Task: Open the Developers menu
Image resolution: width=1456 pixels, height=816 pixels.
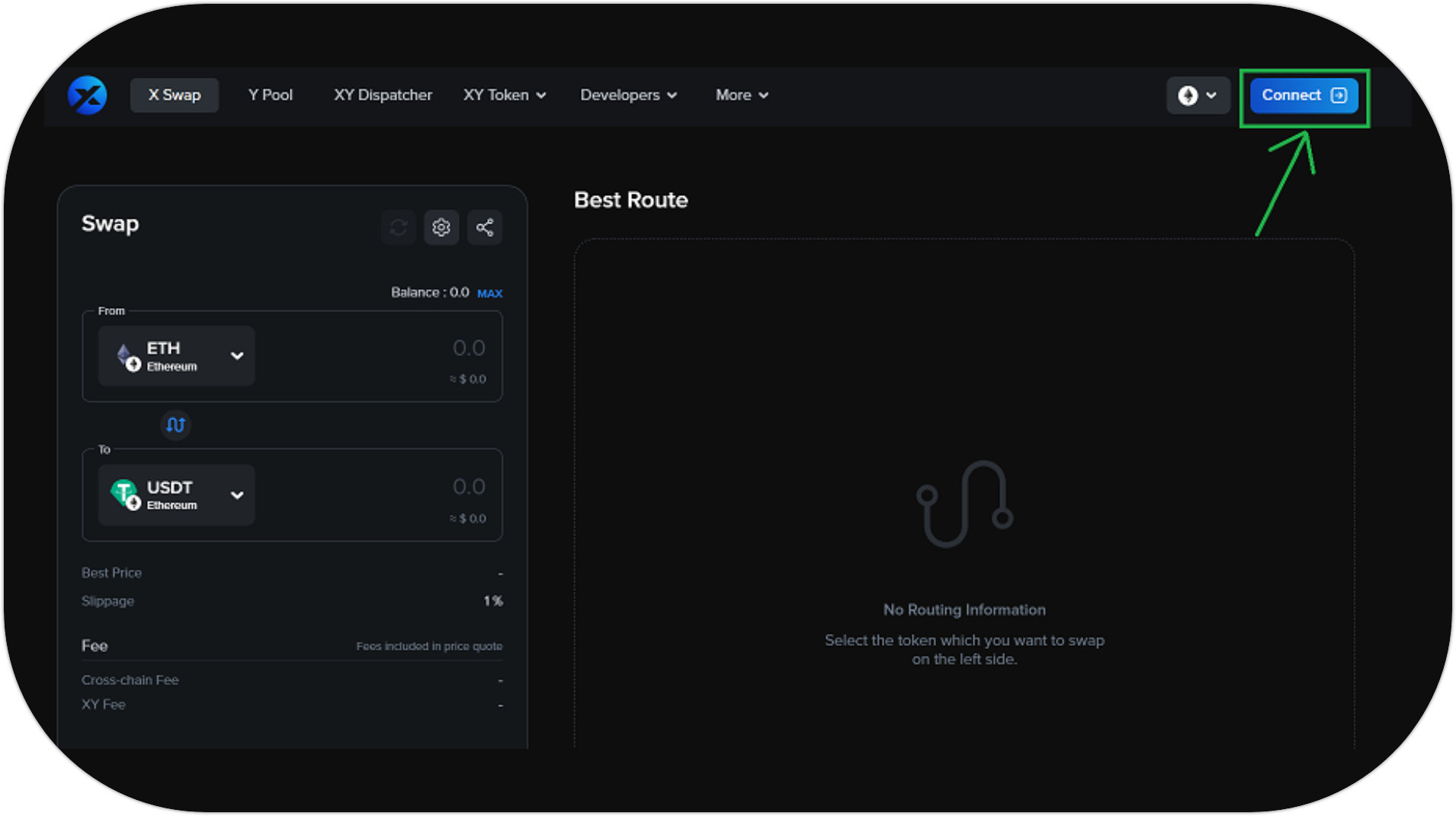Action: (x=628, y=95)
